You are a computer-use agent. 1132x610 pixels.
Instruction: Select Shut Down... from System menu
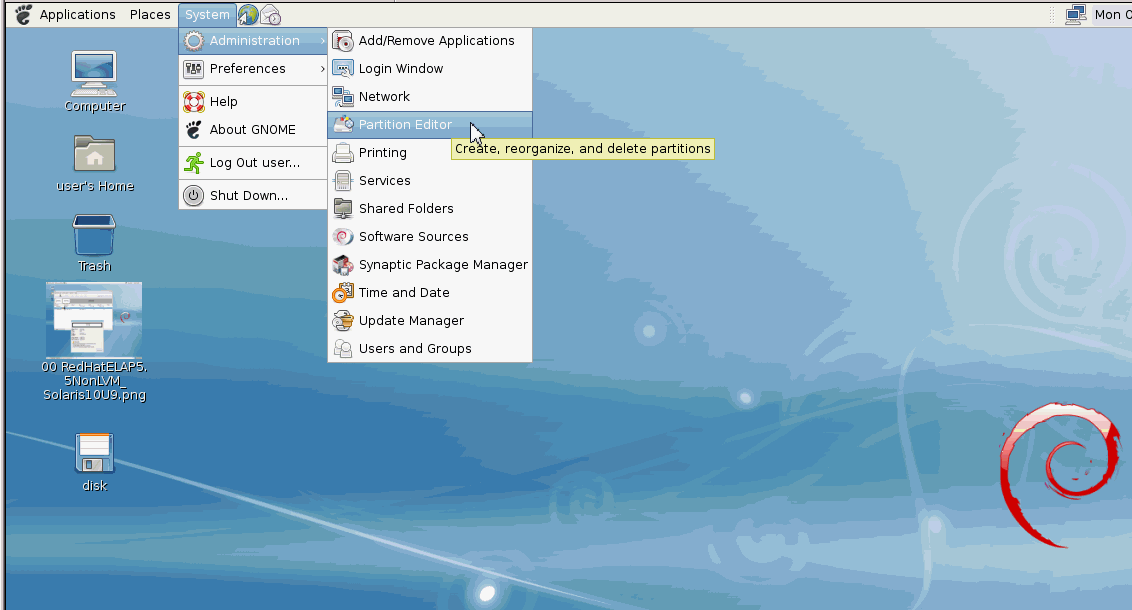(x=253, y=196)
